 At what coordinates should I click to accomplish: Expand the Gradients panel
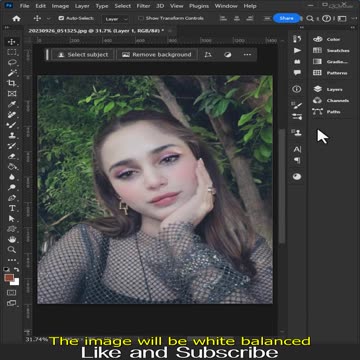coord(331,62)
